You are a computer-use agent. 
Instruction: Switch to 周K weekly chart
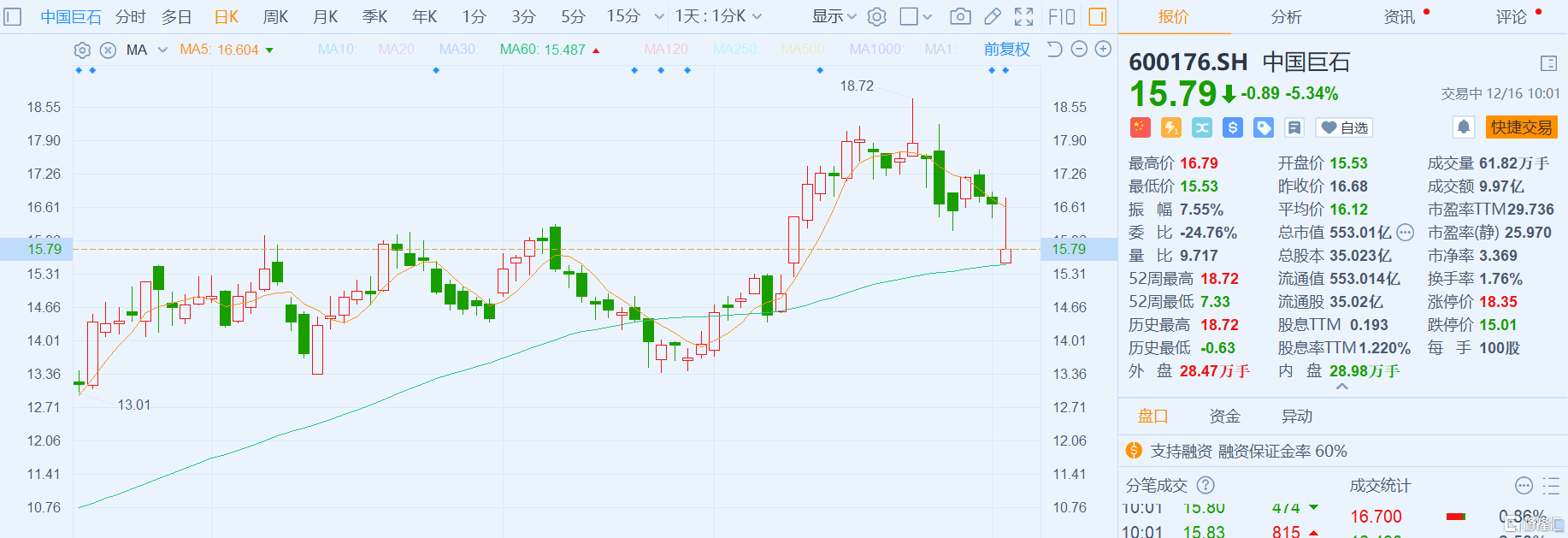[x=275, y=16]
